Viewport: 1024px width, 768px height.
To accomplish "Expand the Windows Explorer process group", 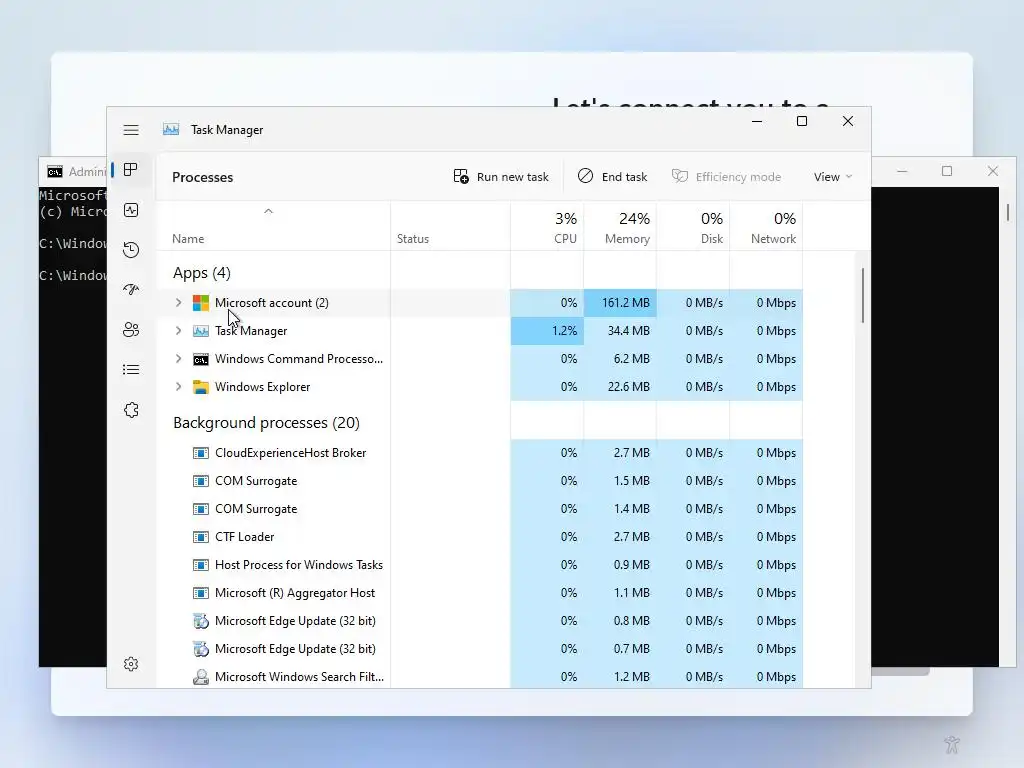I will pyautogui.click(x=178, y=387).
